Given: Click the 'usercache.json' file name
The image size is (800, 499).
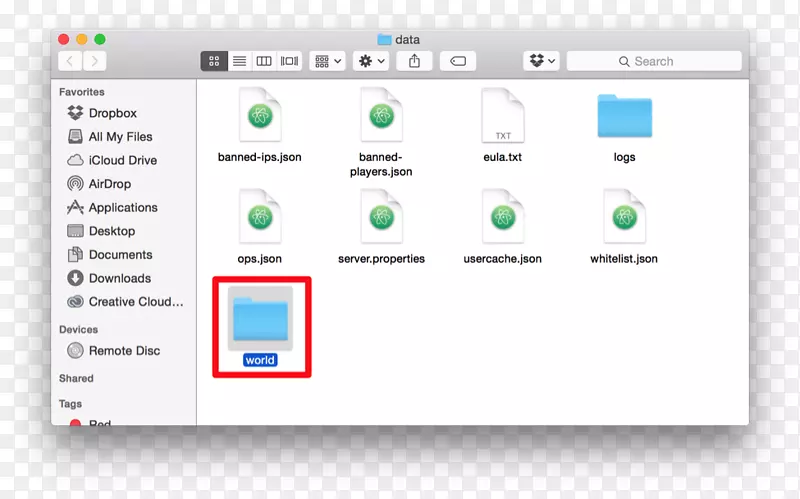Looking at the screenshot, I should pos(503,259).
